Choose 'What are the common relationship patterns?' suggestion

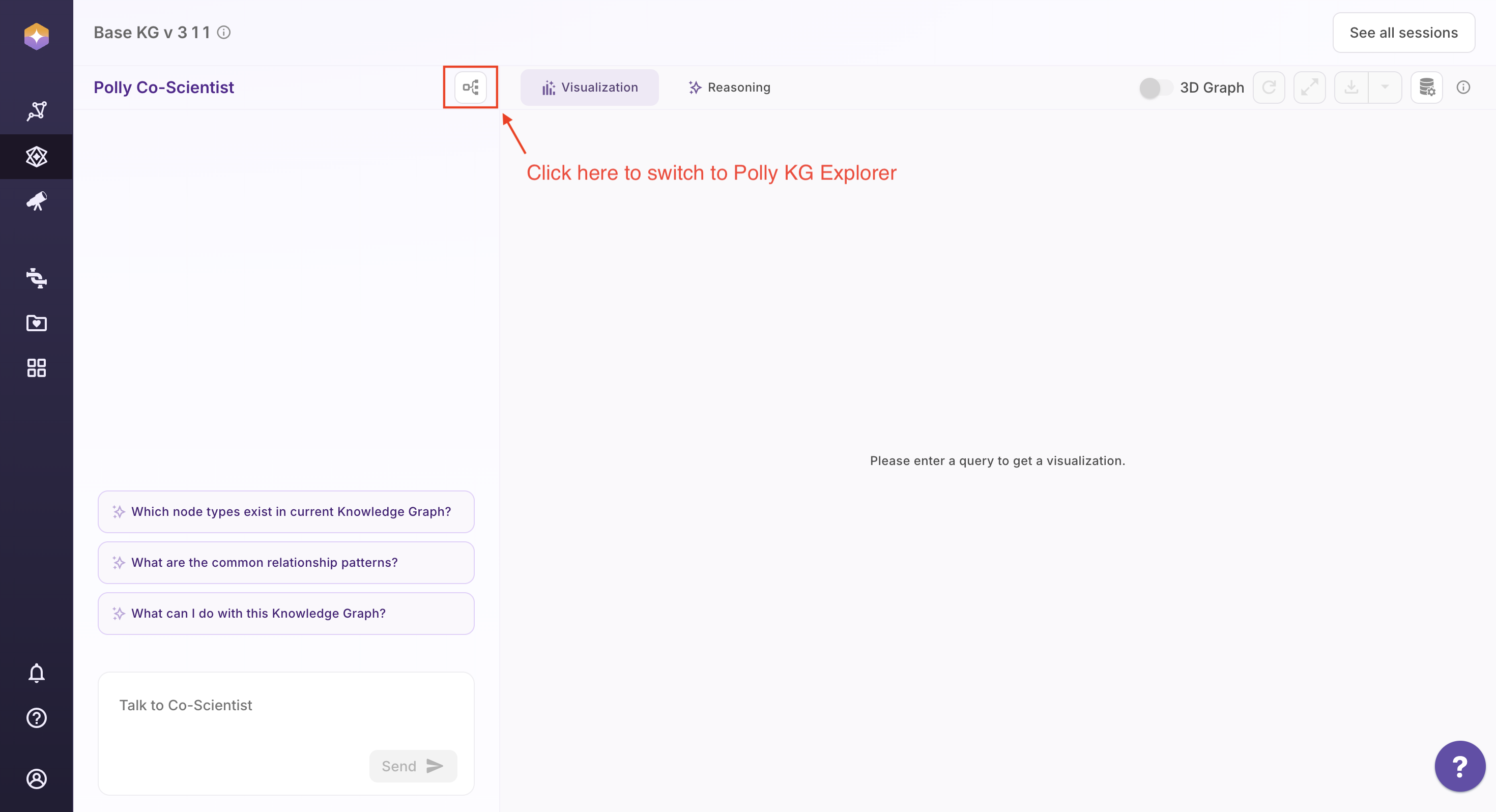tap(286, 562)
